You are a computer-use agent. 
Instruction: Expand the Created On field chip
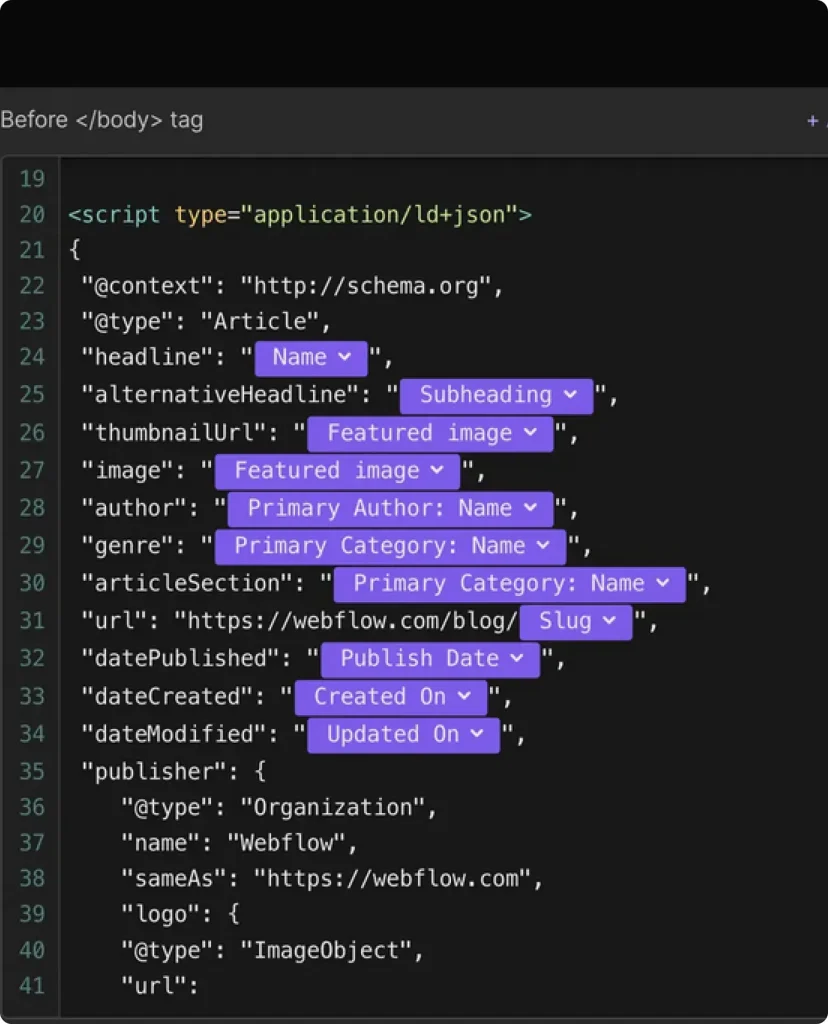390,697
